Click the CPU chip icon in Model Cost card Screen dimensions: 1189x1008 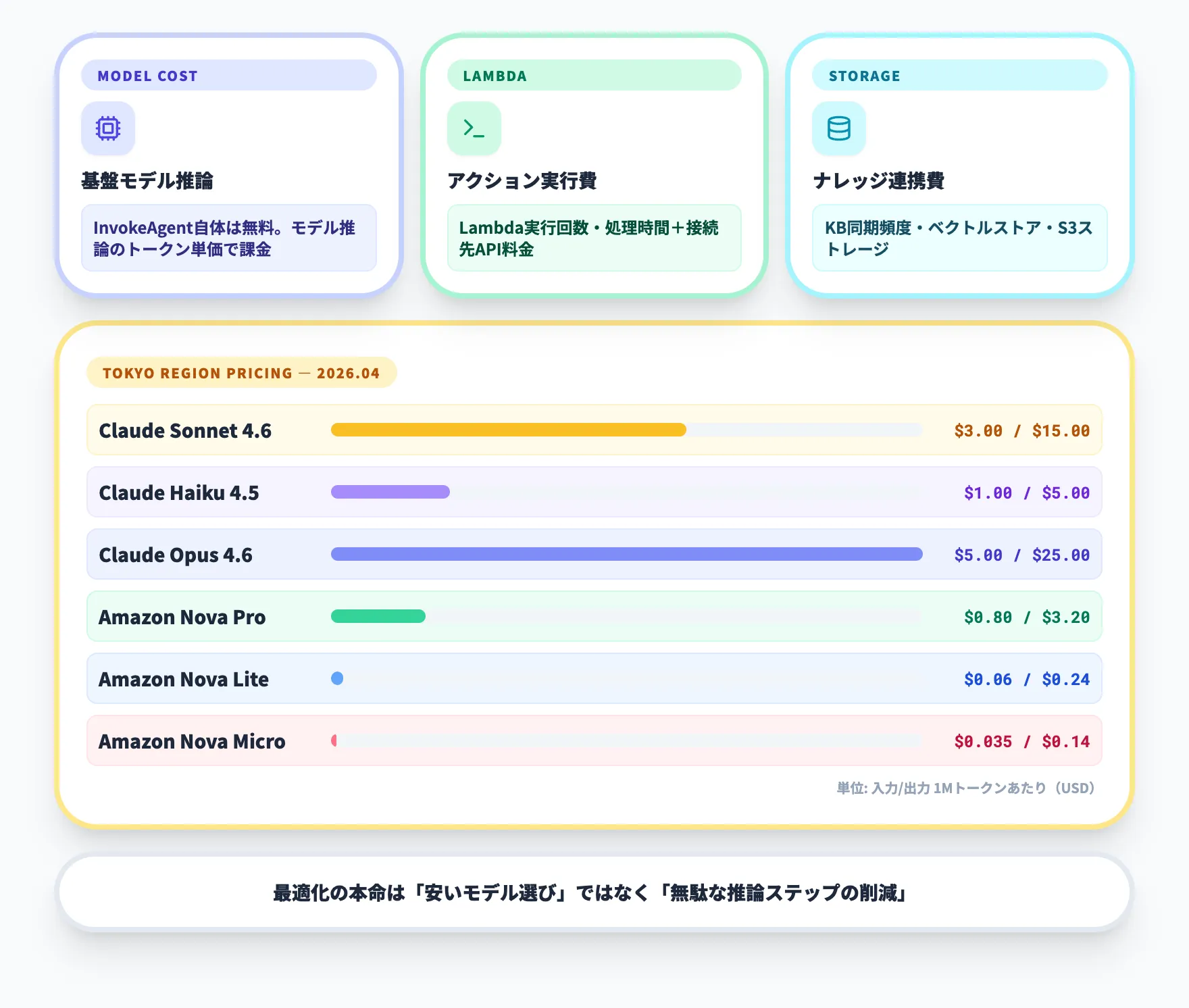(107, 128)
